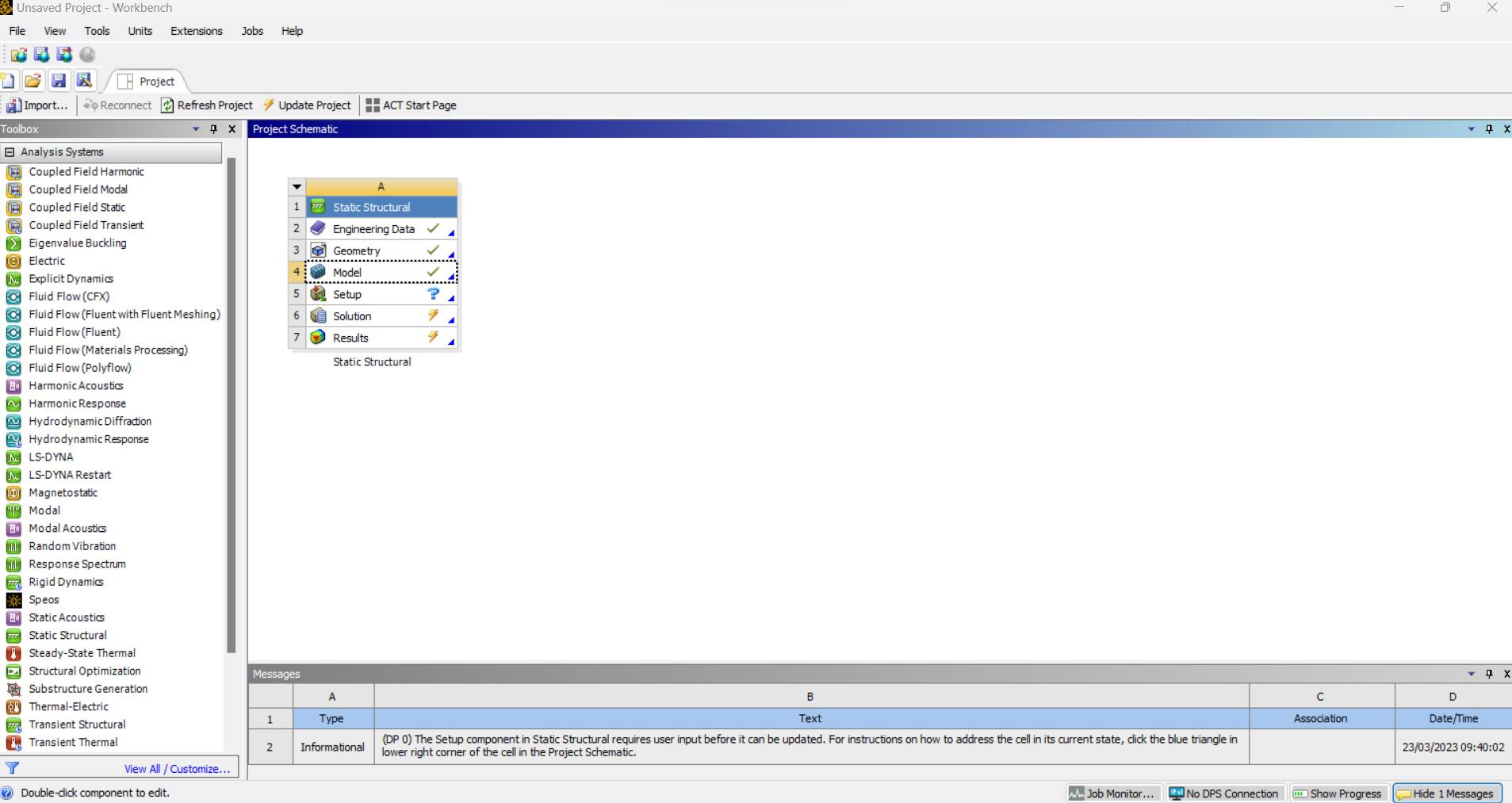
Task: Click the Thermal-Electric icon
Action: pos(13,706)
